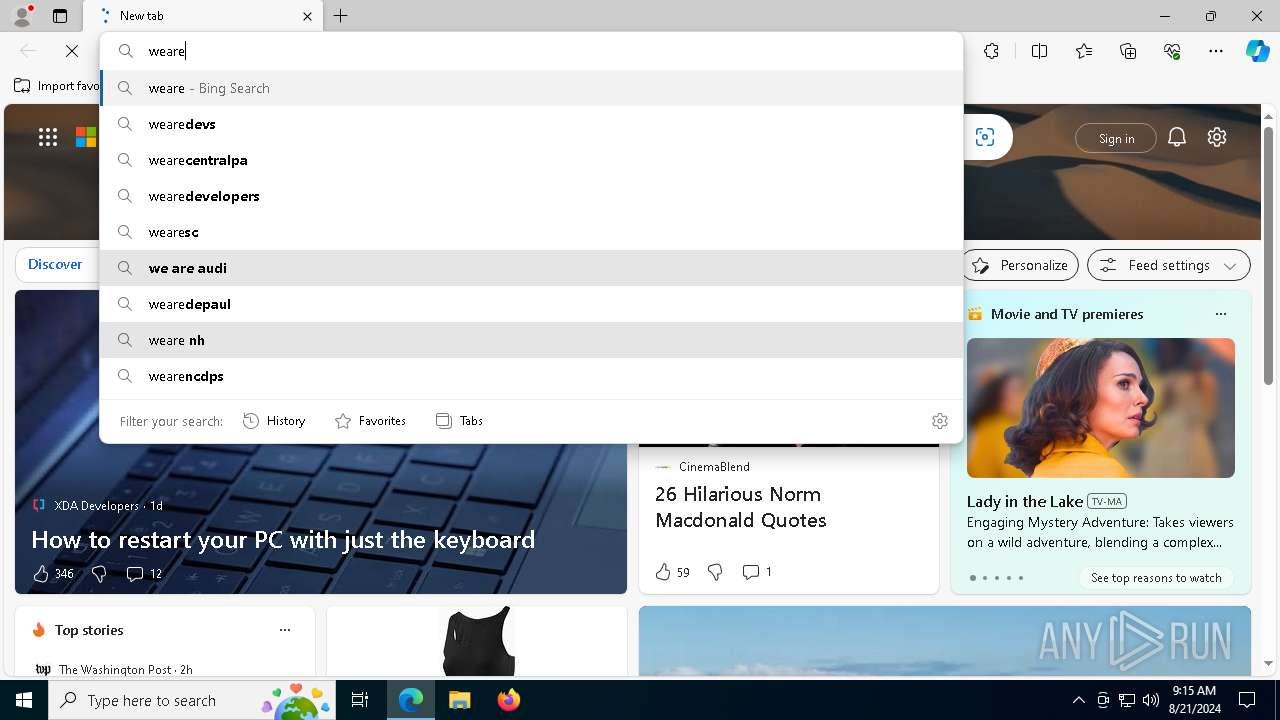Click the page vertical scrollbar
The height and width of the screenshot is (720, 1280).
pos(1269,256)
